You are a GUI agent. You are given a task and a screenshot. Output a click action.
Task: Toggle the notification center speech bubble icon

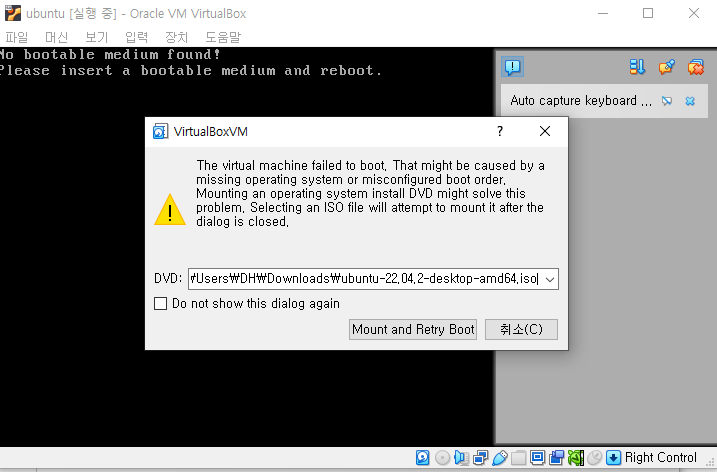pos(513,67)
